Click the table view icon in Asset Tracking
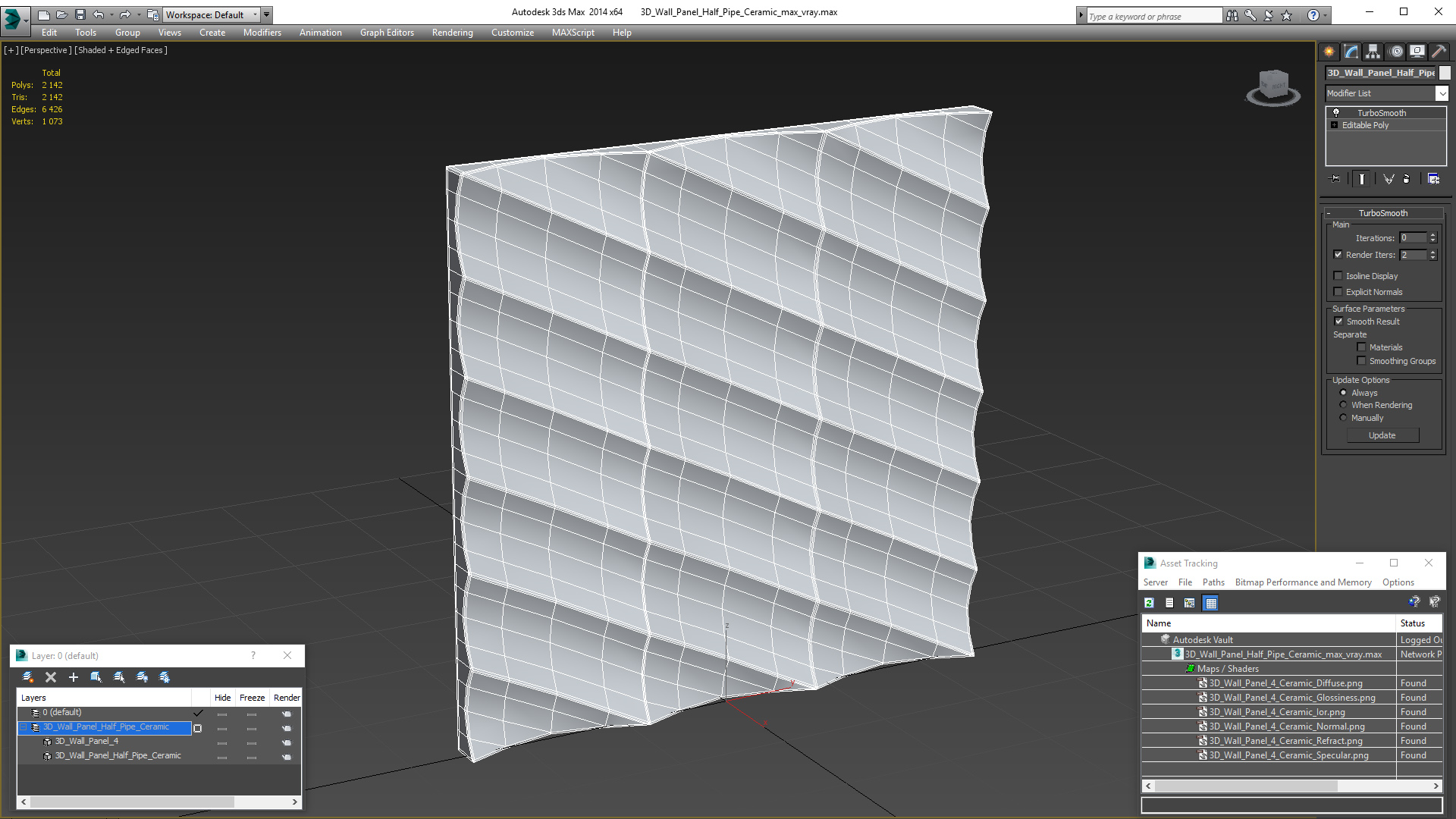This screenshot has height=819, width=1456. coord(1210,603)
